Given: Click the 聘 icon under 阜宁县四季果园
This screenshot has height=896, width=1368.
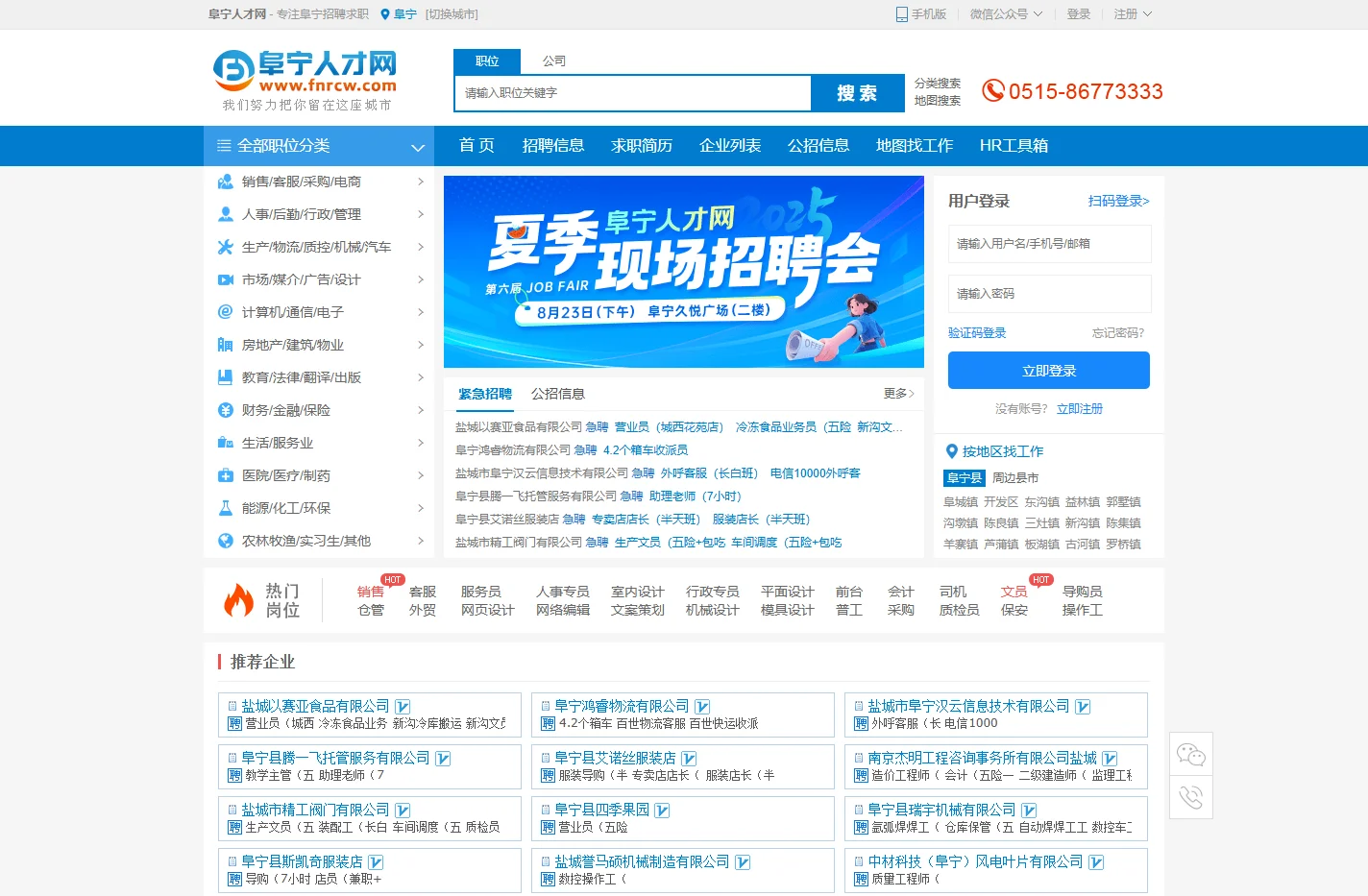Looking at the screenshot, I should coord(548,827).
